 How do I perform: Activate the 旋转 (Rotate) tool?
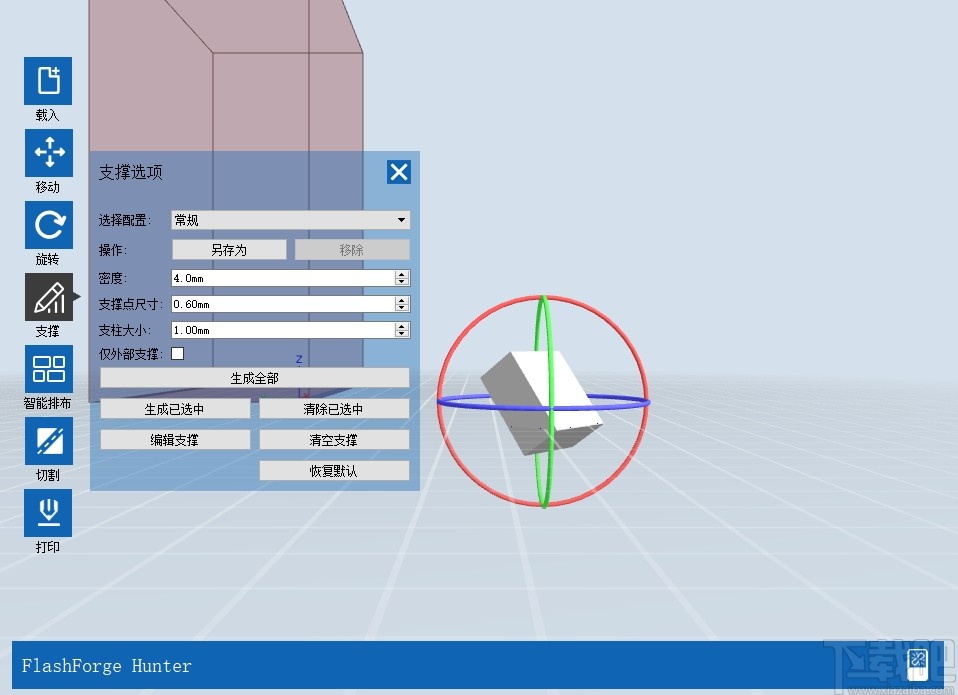(47, 226)
